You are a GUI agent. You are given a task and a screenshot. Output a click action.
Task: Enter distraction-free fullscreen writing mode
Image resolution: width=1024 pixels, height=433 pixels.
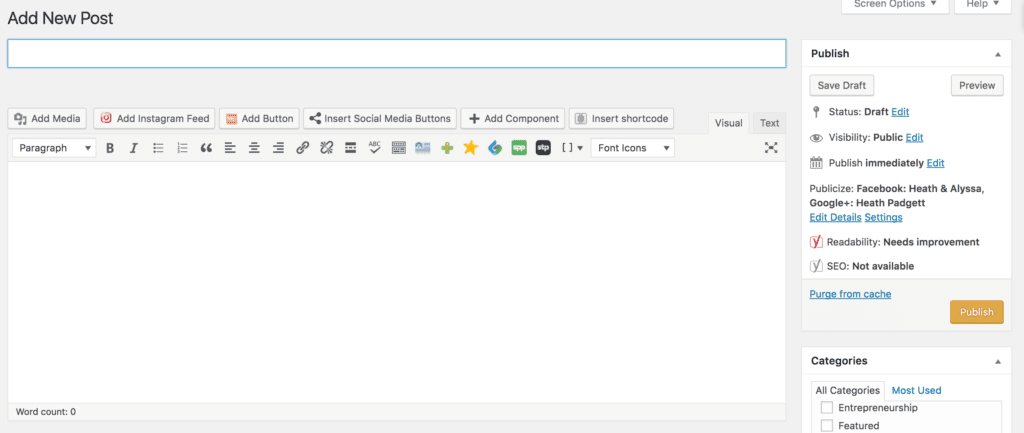point(771,148)
